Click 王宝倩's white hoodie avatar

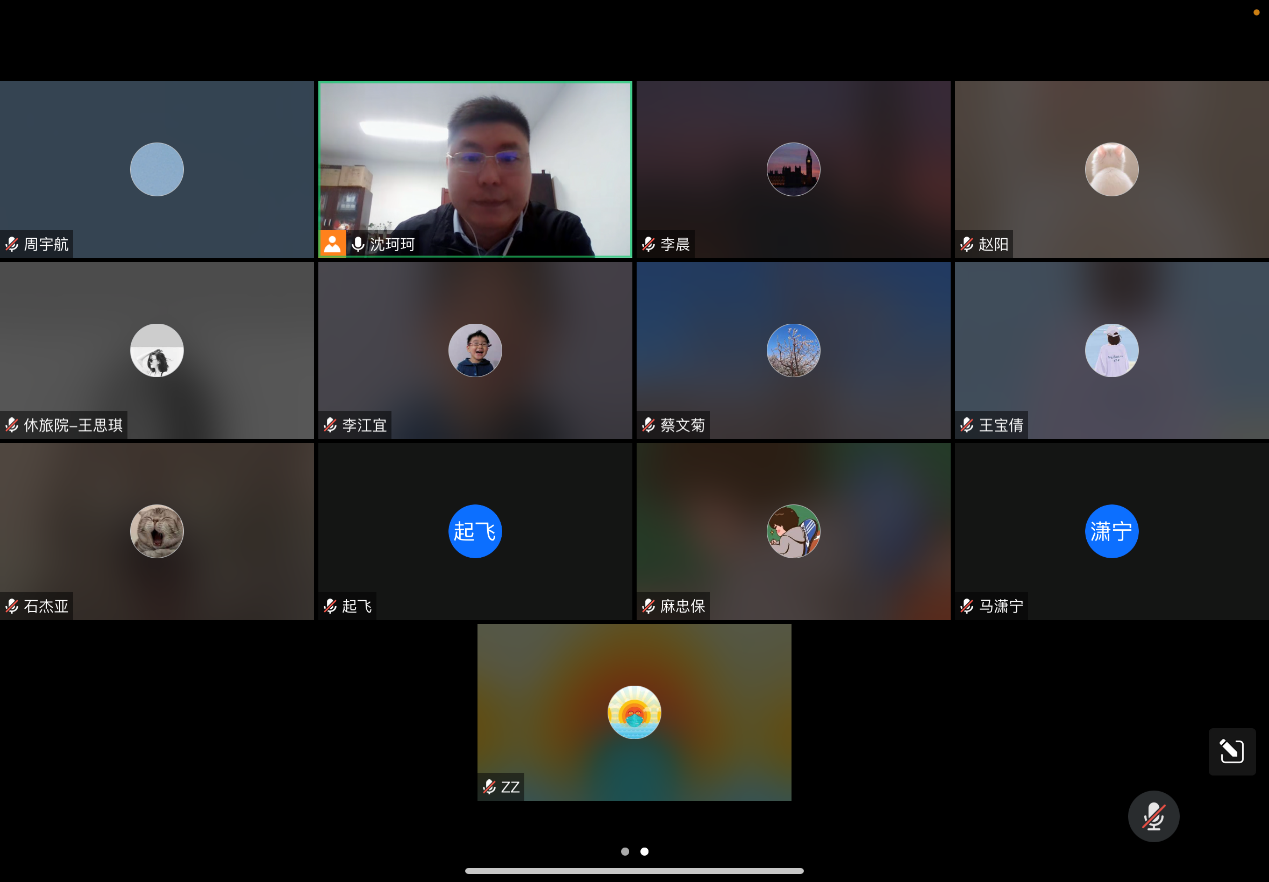coord(1111,350)
